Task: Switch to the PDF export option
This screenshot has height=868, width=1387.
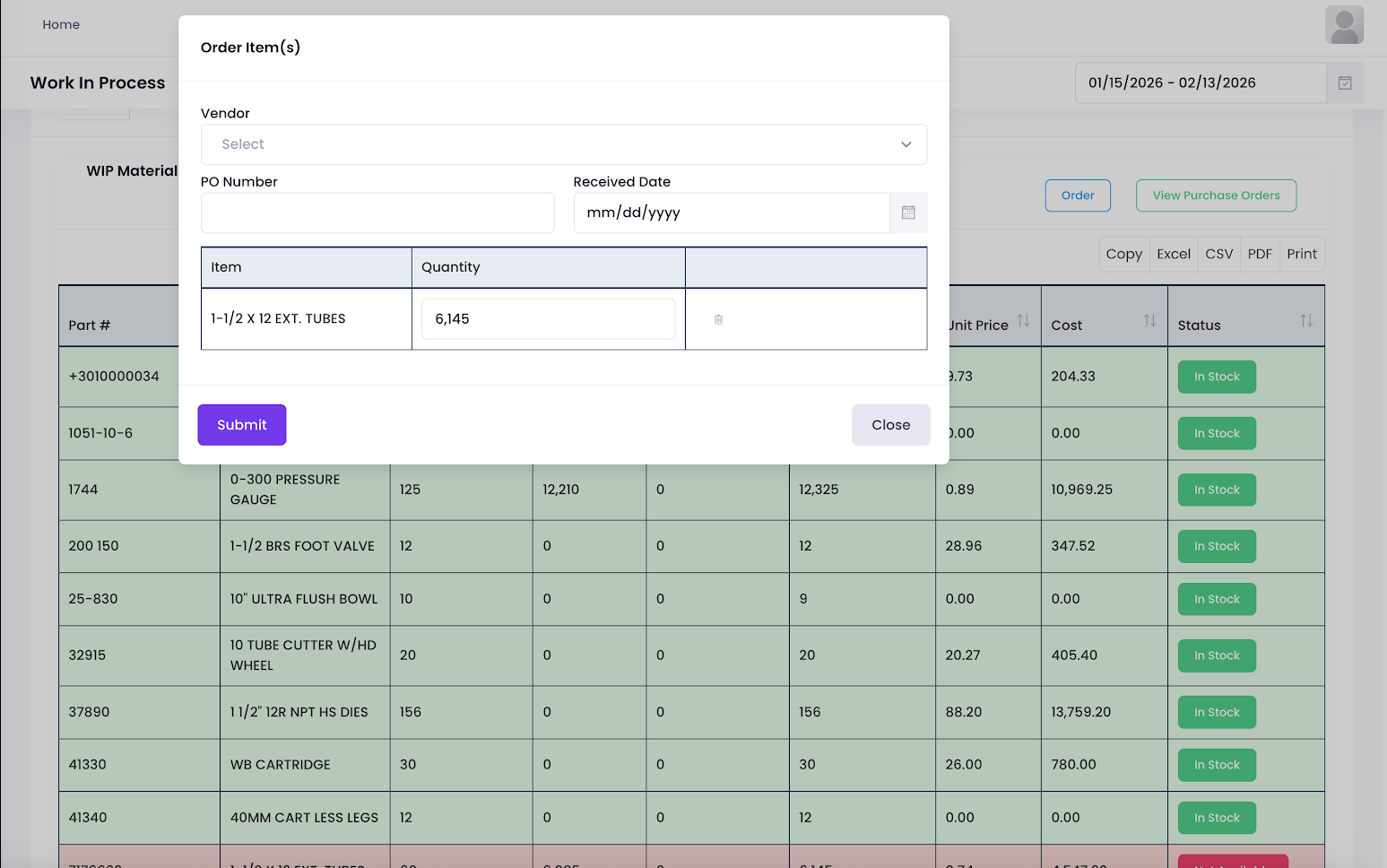Action: click(1260, 254)
